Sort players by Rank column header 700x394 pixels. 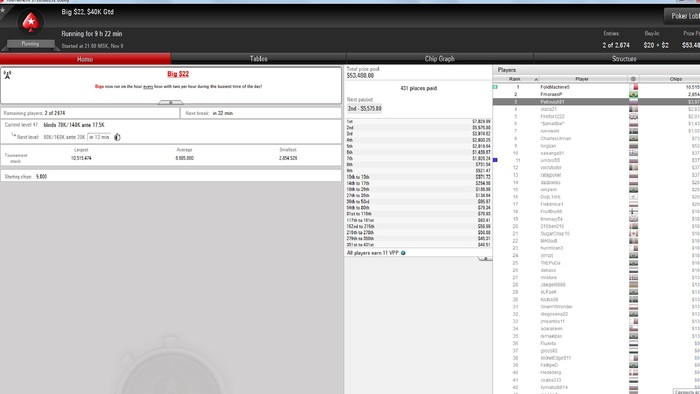515,79
